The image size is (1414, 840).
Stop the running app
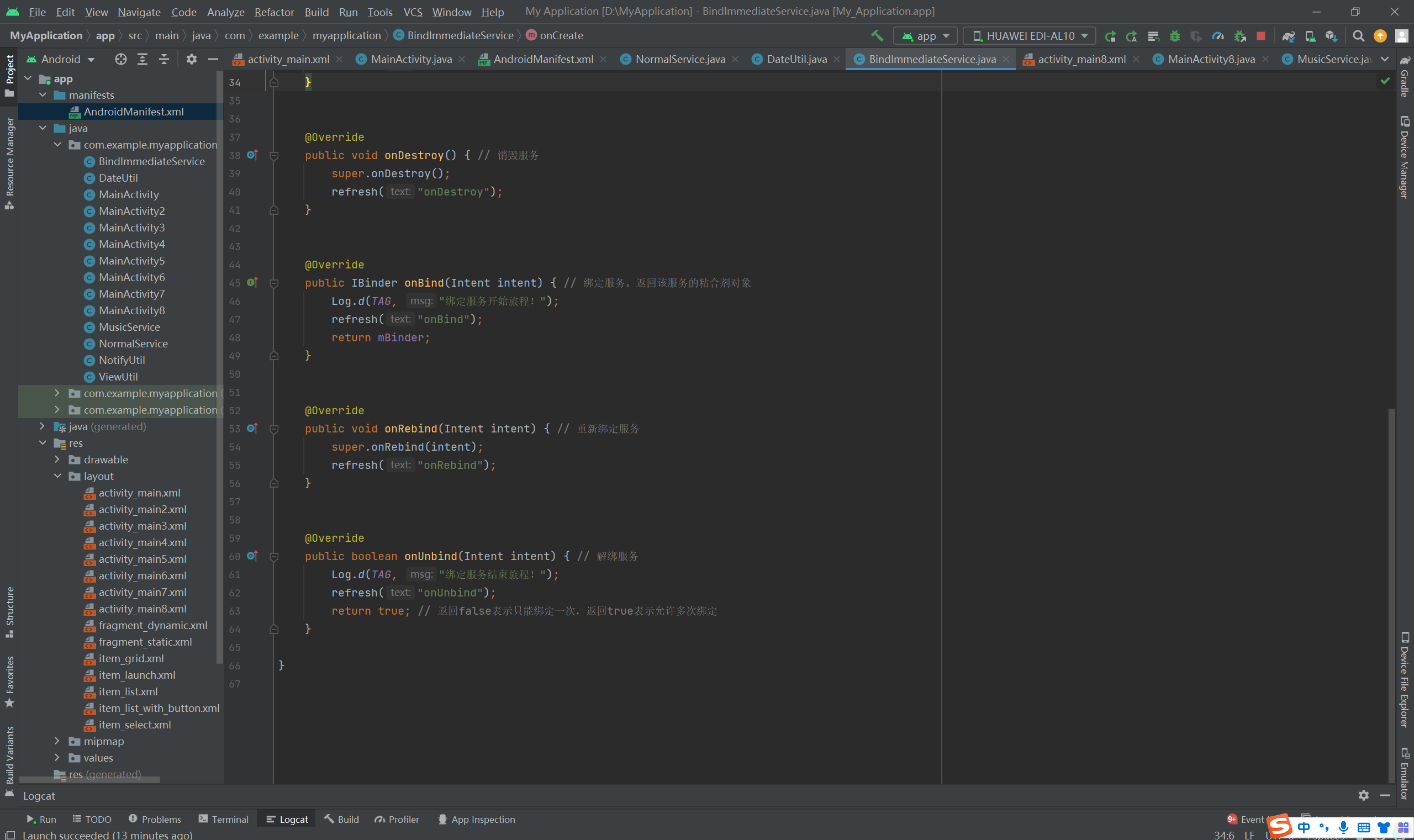pos(1260,36)
